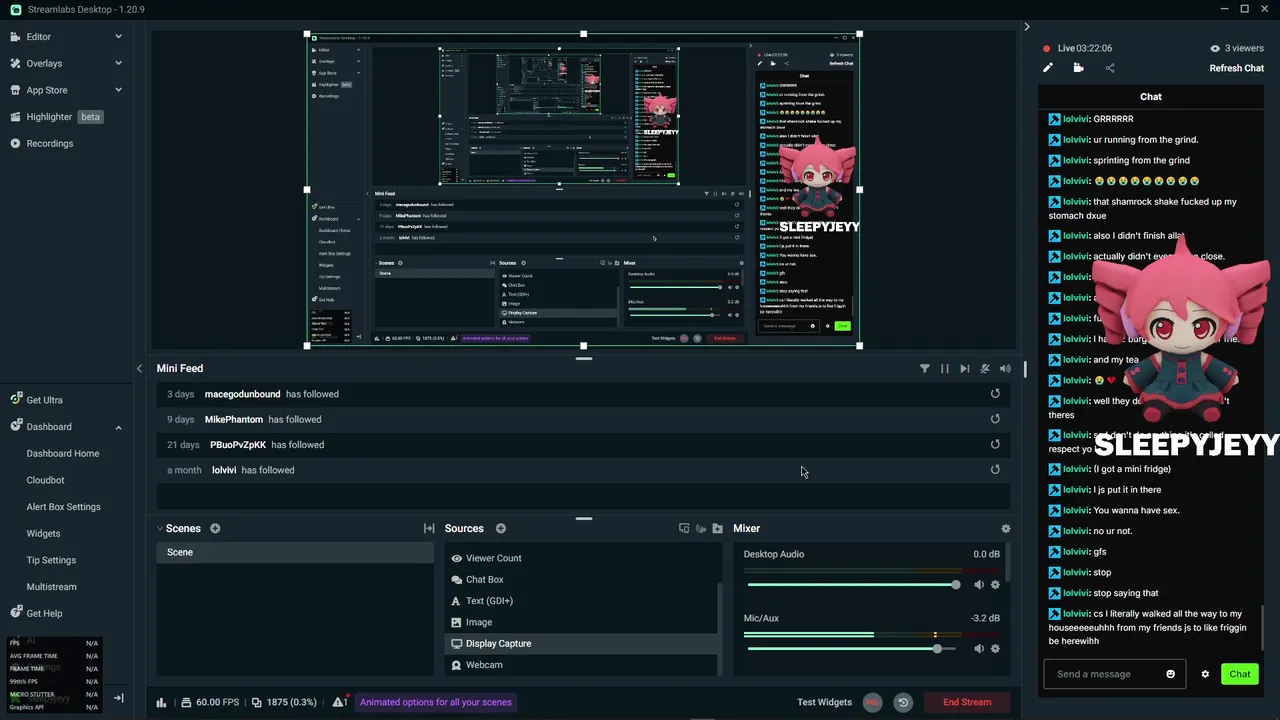Image resolution: width=1280 pixels, height=720 pixels.
Task: Toggle Mini Feed alert volume speaker icon
Action: (1005, 369)
